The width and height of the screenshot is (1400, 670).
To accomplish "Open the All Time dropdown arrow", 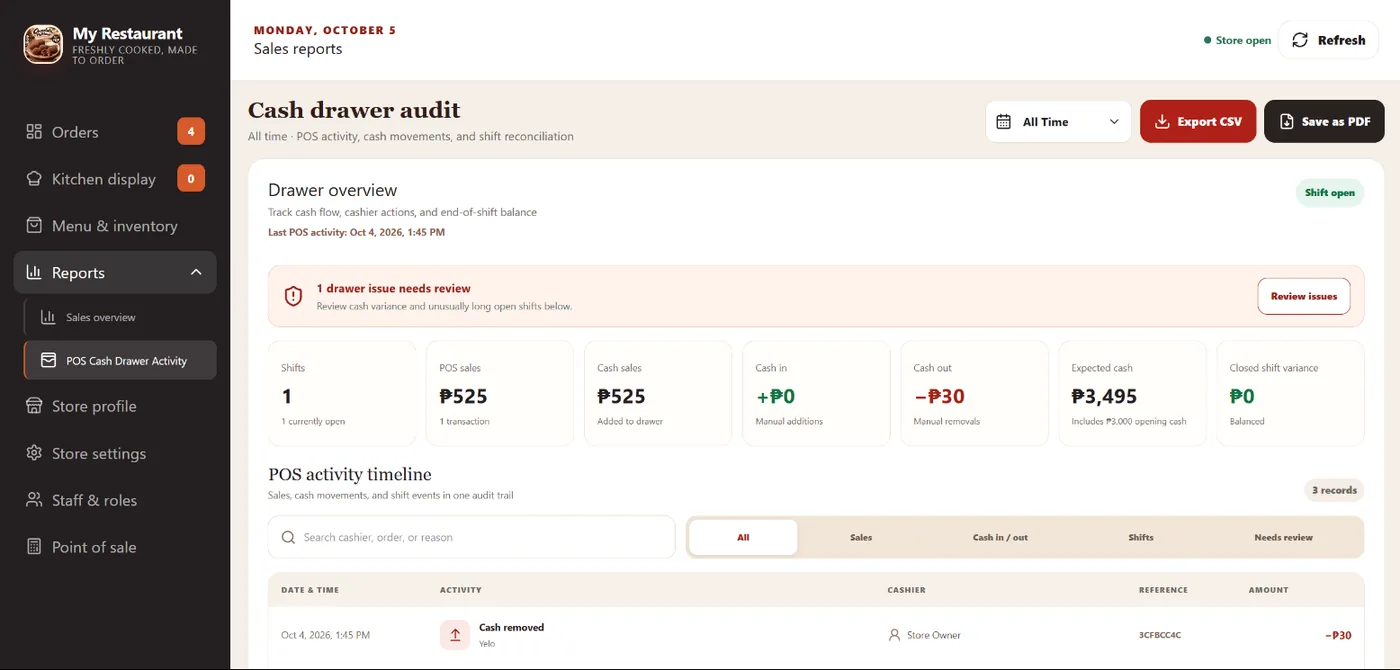I will [1114, 122].
